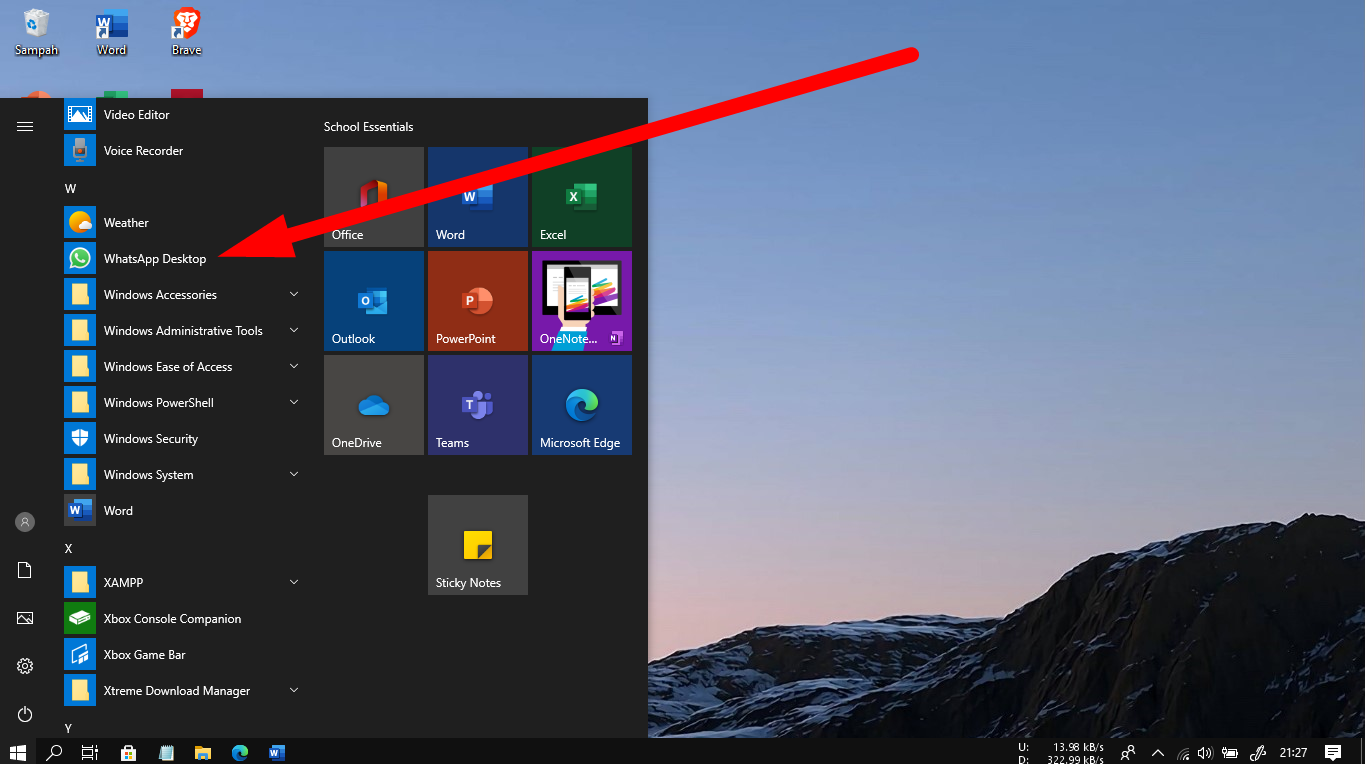The image size is (1365, 764).
Task: Switch to Word on the taskbar
Action: [277, 752]
